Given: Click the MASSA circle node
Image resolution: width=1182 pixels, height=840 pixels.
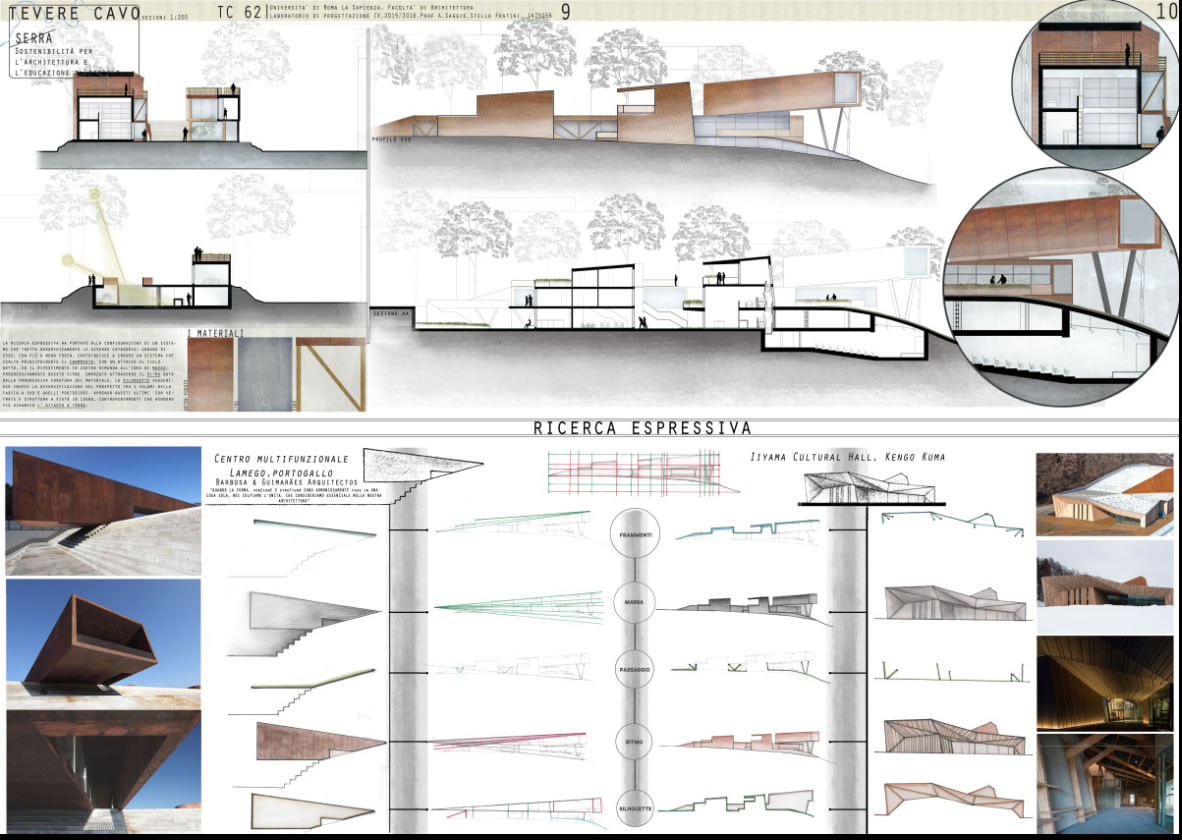Looking at the screenshot, I should click(x=638, y=605).
